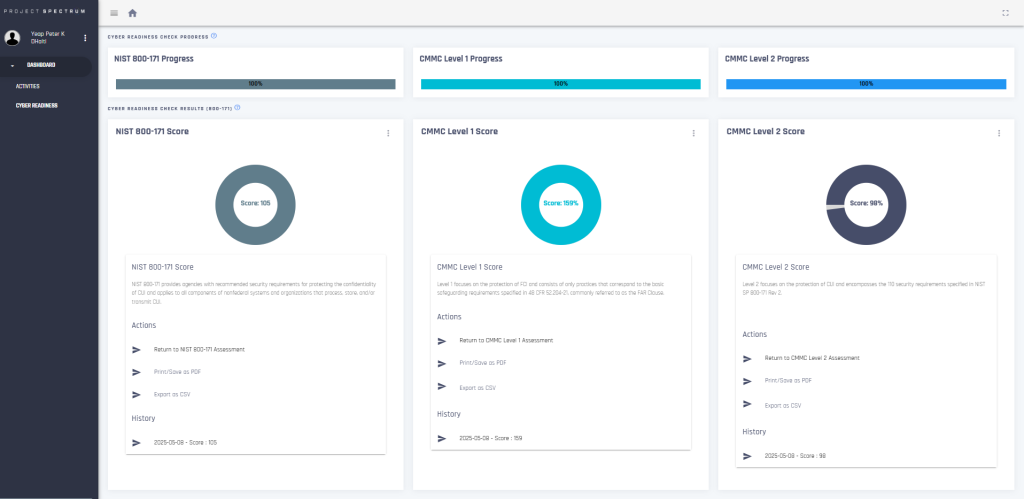Open help icon beside Cyber Readiness Check Results
The width and height of the screenshot is (1024, 499).
237,108
